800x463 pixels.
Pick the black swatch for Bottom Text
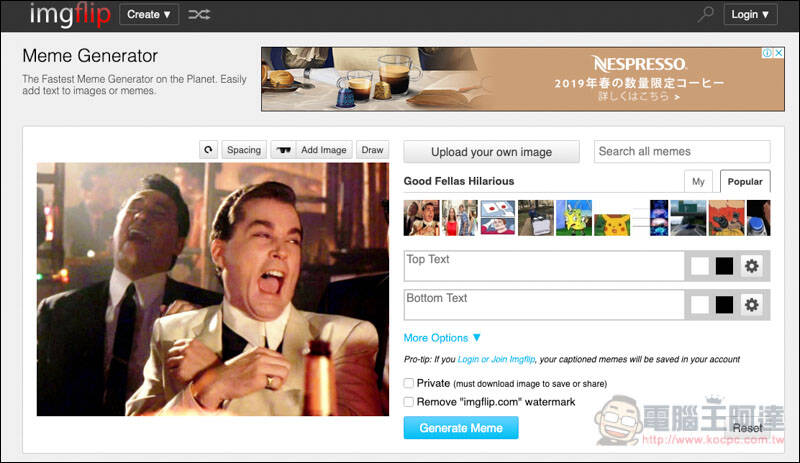point(724,305)
